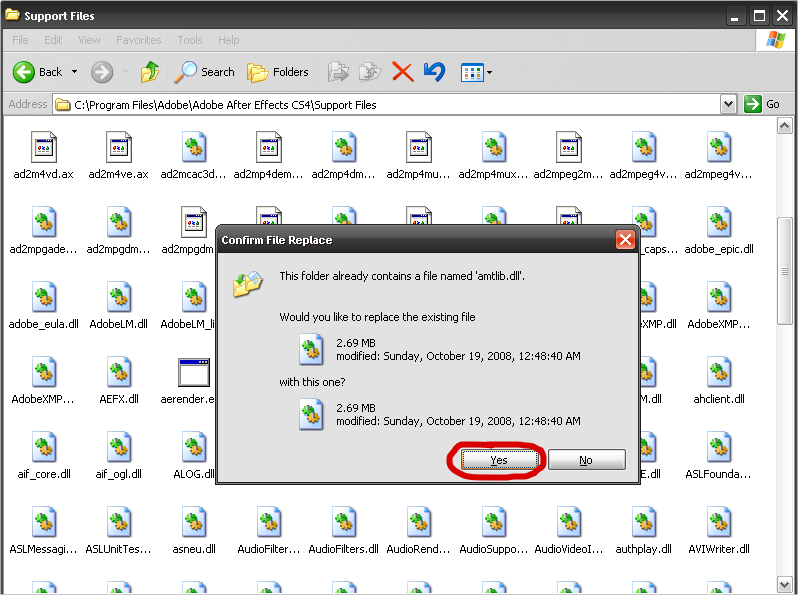
Task: Click No in Confirm File Replace dialog
Action: (x=586, y=460)
